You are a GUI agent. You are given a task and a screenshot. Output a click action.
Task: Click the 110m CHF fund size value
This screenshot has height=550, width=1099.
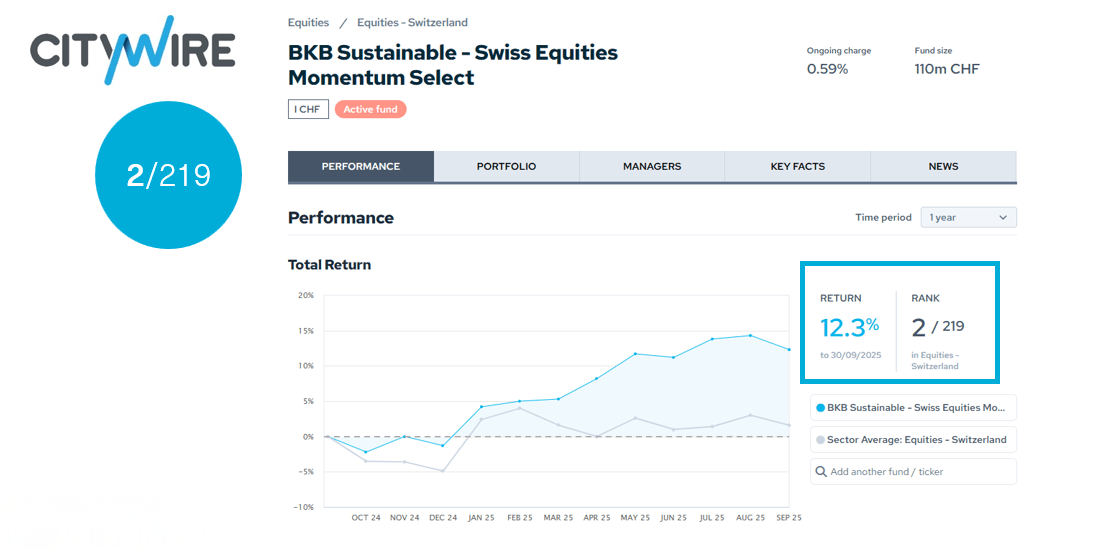tap(946, 69)
